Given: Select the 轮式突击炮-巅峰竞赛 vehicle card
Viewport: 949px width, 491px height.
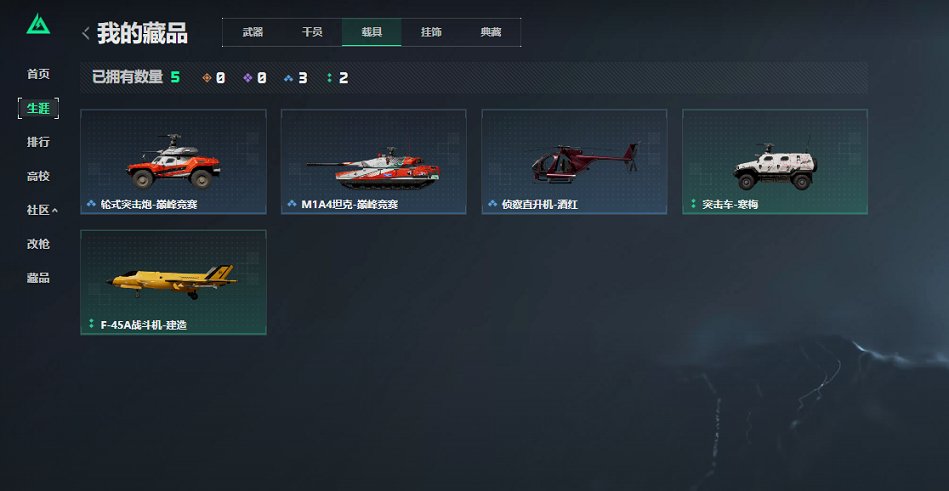Looking at the screenshot, I should tap(173, 162).
